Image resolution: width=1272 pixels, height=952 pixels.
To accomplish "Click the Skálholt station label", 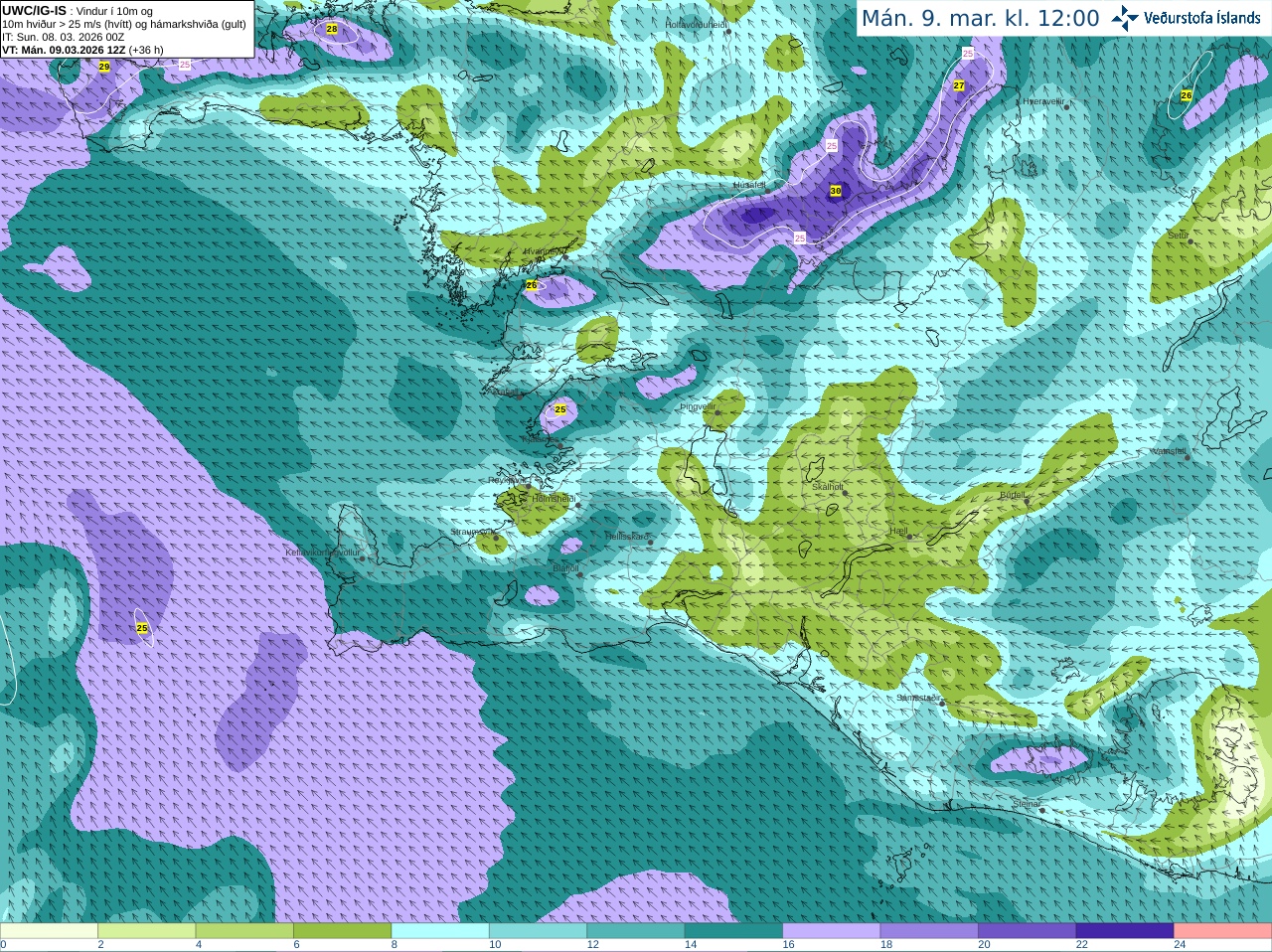I will point(828,487).
